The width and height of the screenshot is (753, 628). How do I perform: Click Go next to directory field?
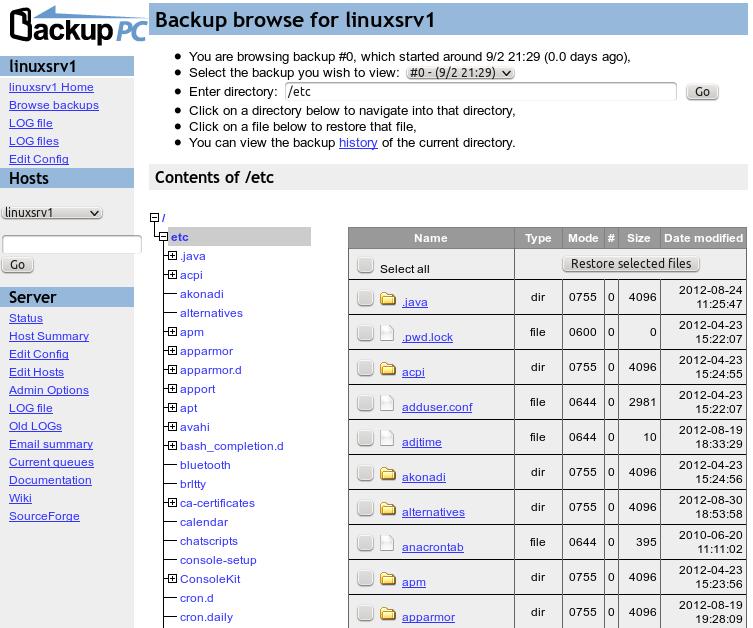[702, 92]
